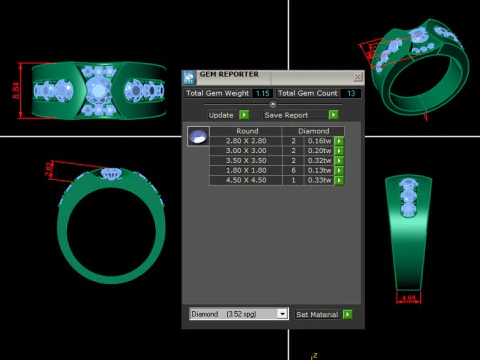Click the green arrow next to Save Report
The image size is (480, 360).
click(x=333, y=115)
